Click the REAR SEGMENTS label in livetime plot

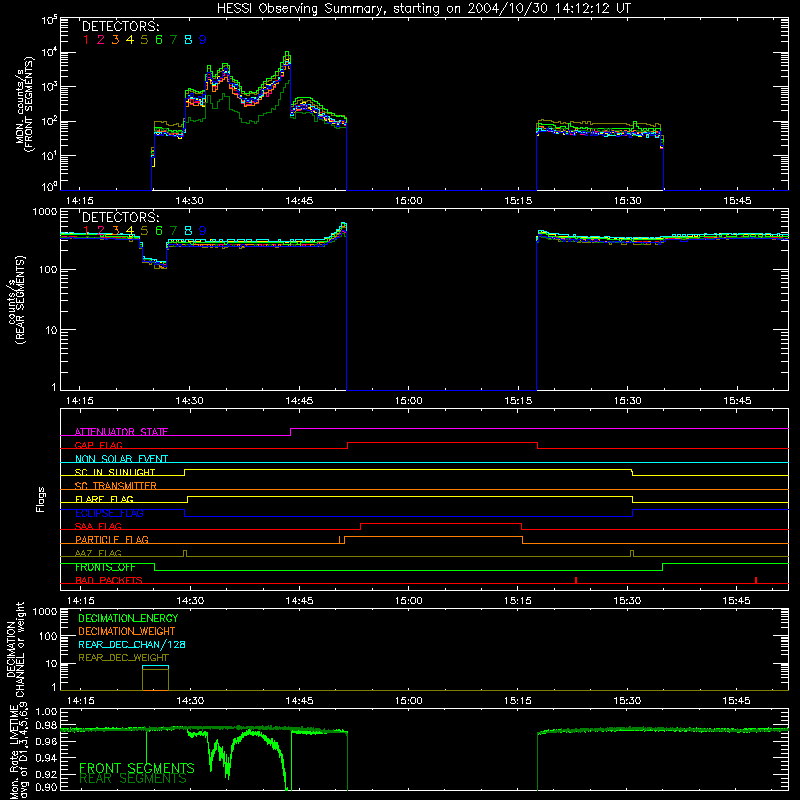coord(133,779)
